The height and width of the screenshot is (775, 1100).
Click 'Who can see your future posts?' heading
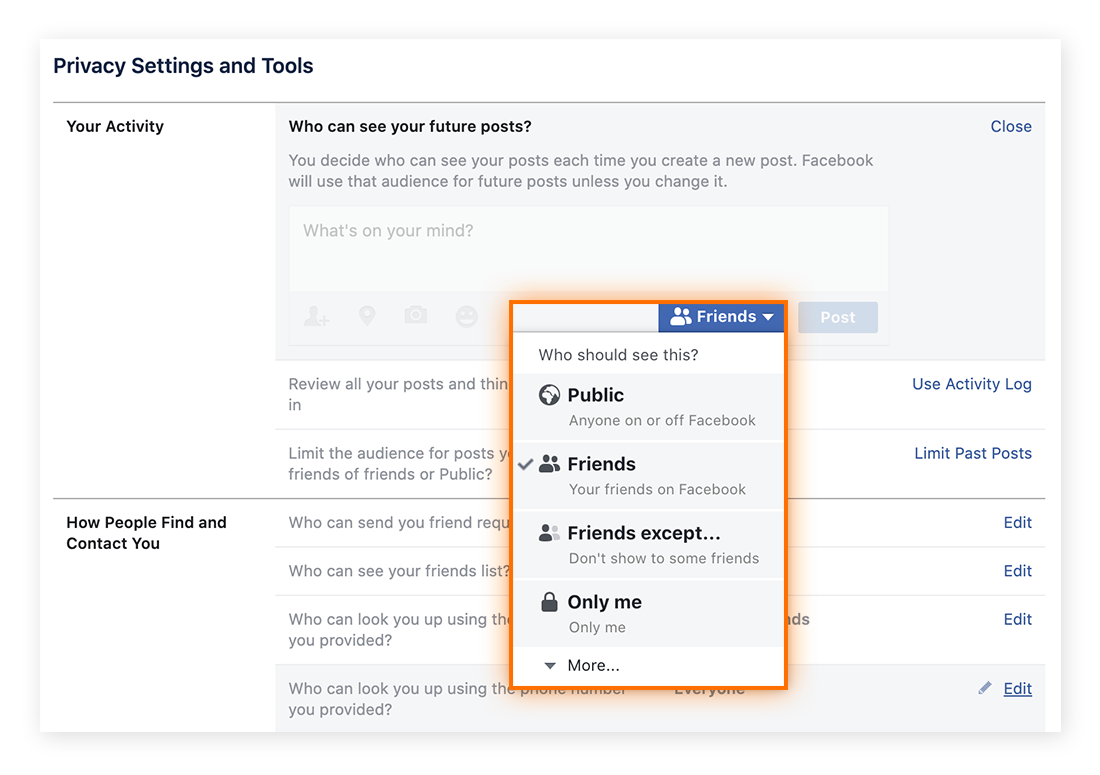[410, 126]
